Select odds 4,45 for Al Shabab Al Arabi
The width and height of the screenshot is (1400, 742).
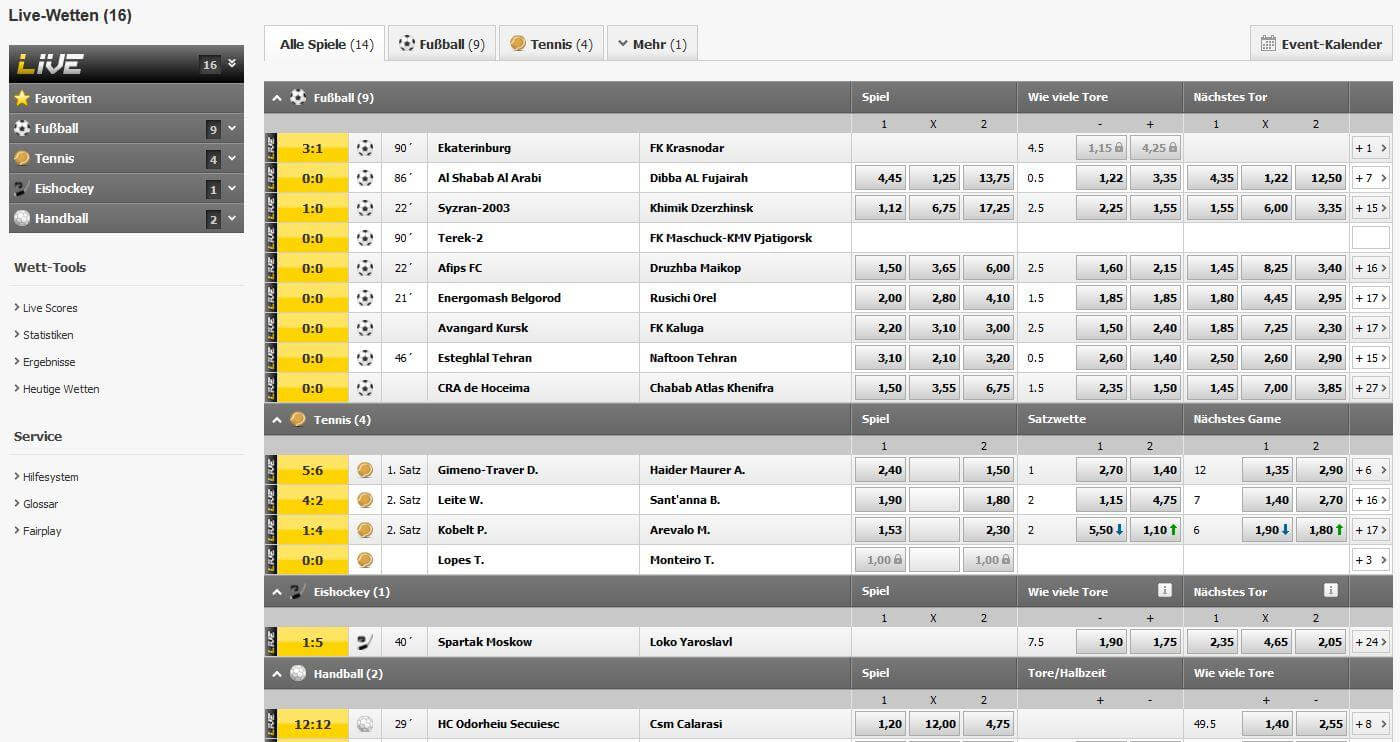tap(880, 178)
